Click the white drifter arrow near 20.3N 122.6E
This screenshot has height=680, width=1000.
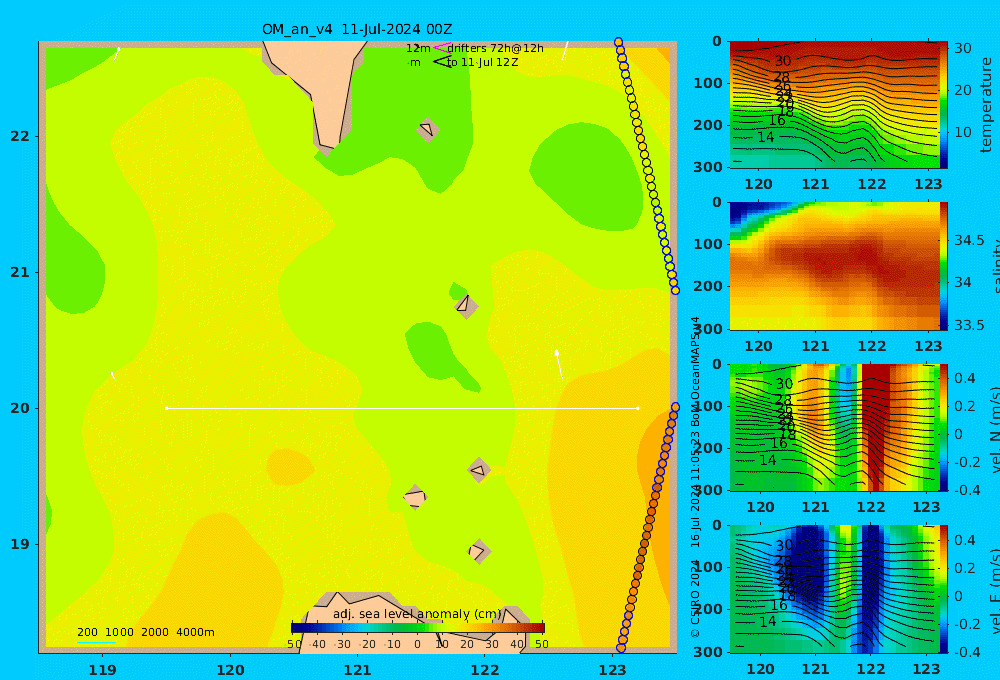click(559, 364)
